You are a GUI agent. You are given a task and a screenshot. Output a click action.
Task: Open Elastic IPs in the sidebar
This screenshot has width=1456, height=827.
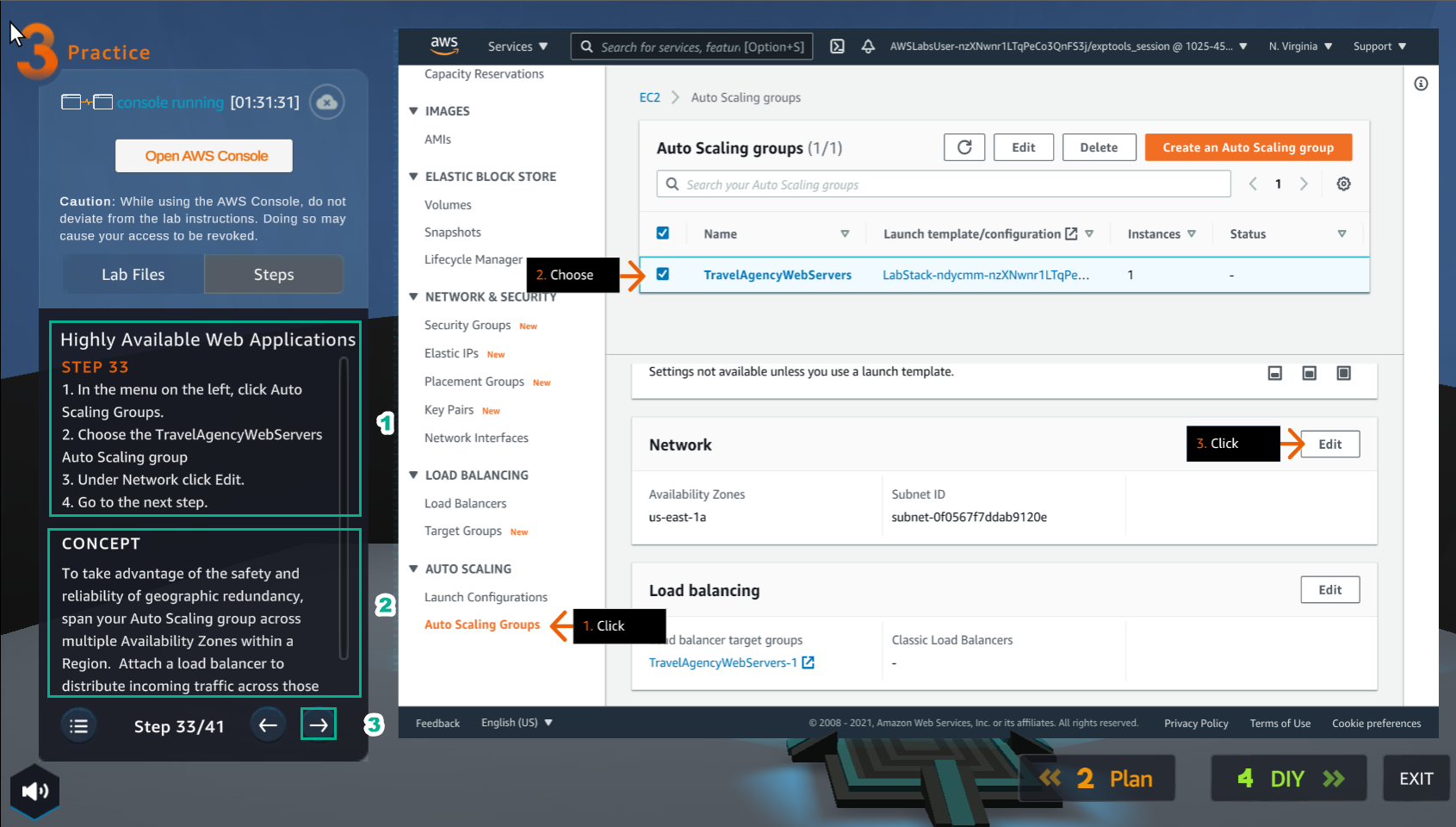point(451,353)
